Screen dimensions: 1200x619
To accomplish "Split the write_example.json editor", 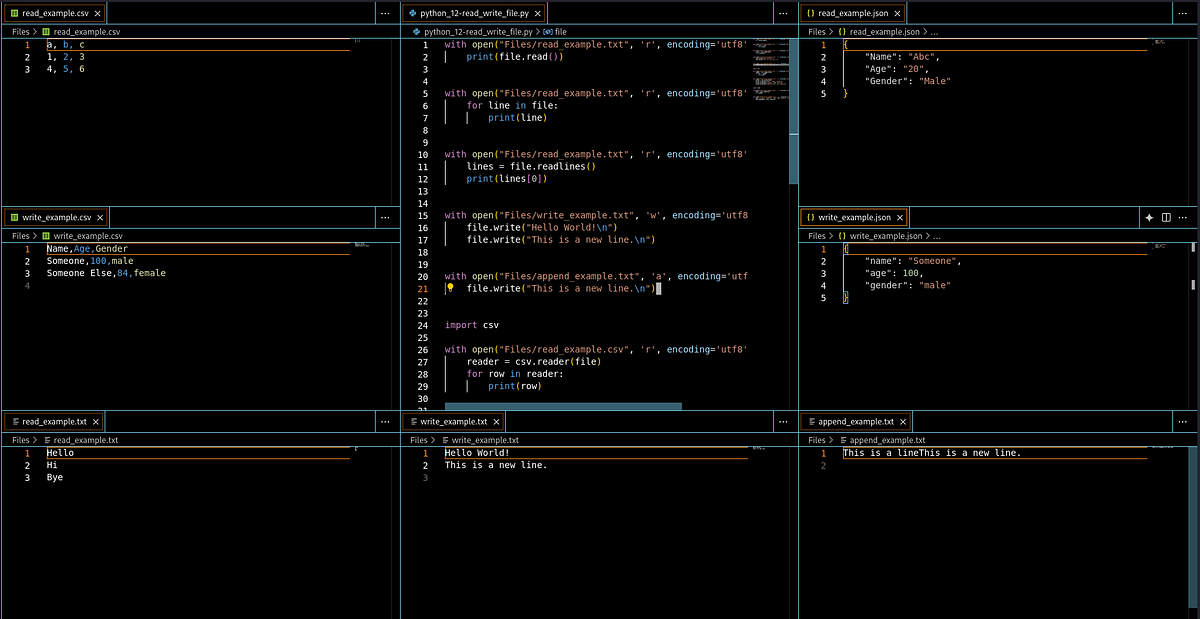I will [x=1166, y=217].
